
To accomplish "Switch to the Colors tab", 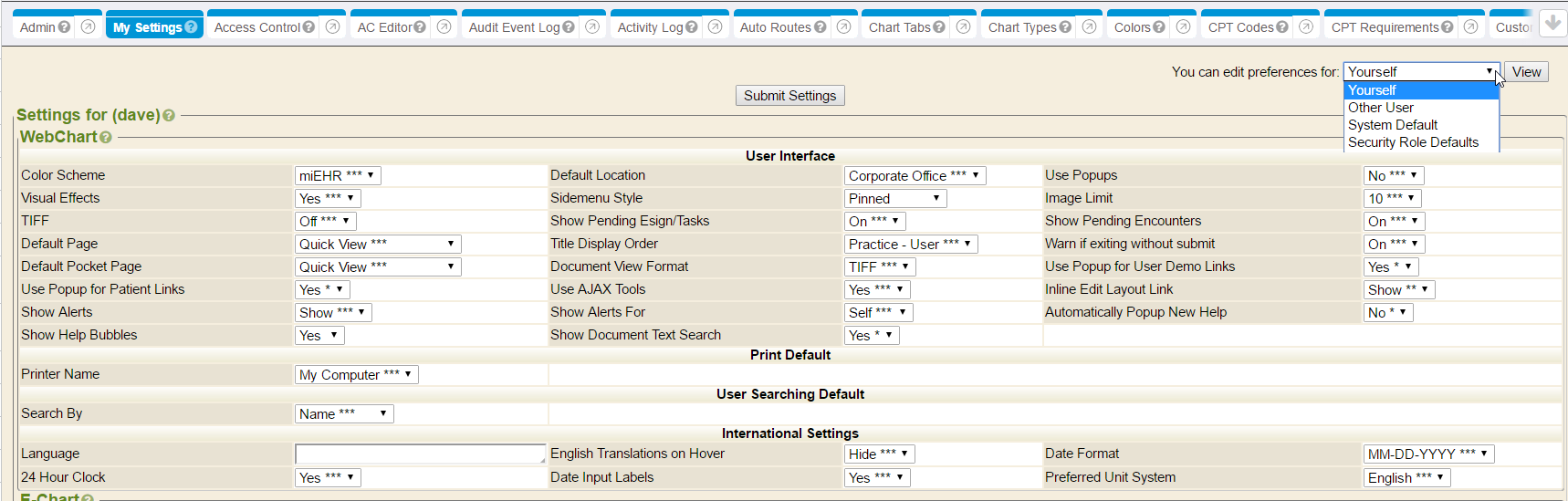I will (x=1132, y=27).
